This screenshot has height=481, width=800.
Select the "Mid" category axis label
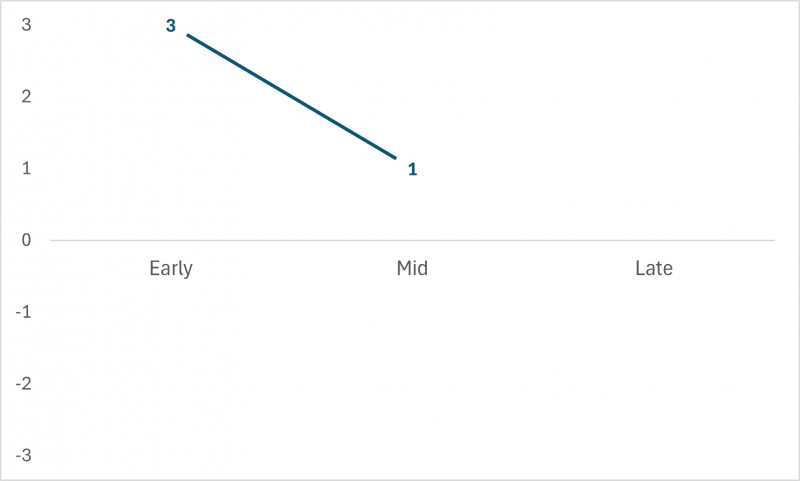[412, 268]
